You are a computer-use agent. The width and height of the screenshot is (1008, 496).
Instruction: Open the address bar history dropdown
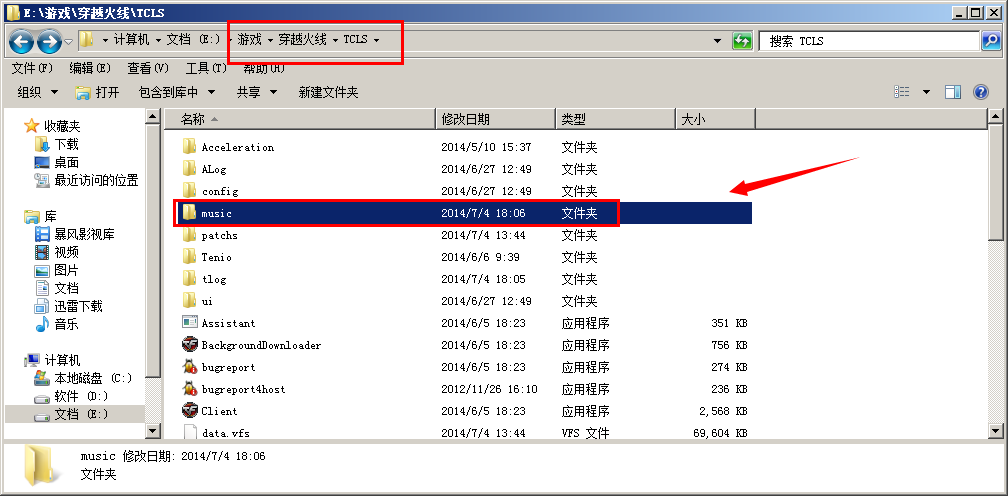coord(718,41)
